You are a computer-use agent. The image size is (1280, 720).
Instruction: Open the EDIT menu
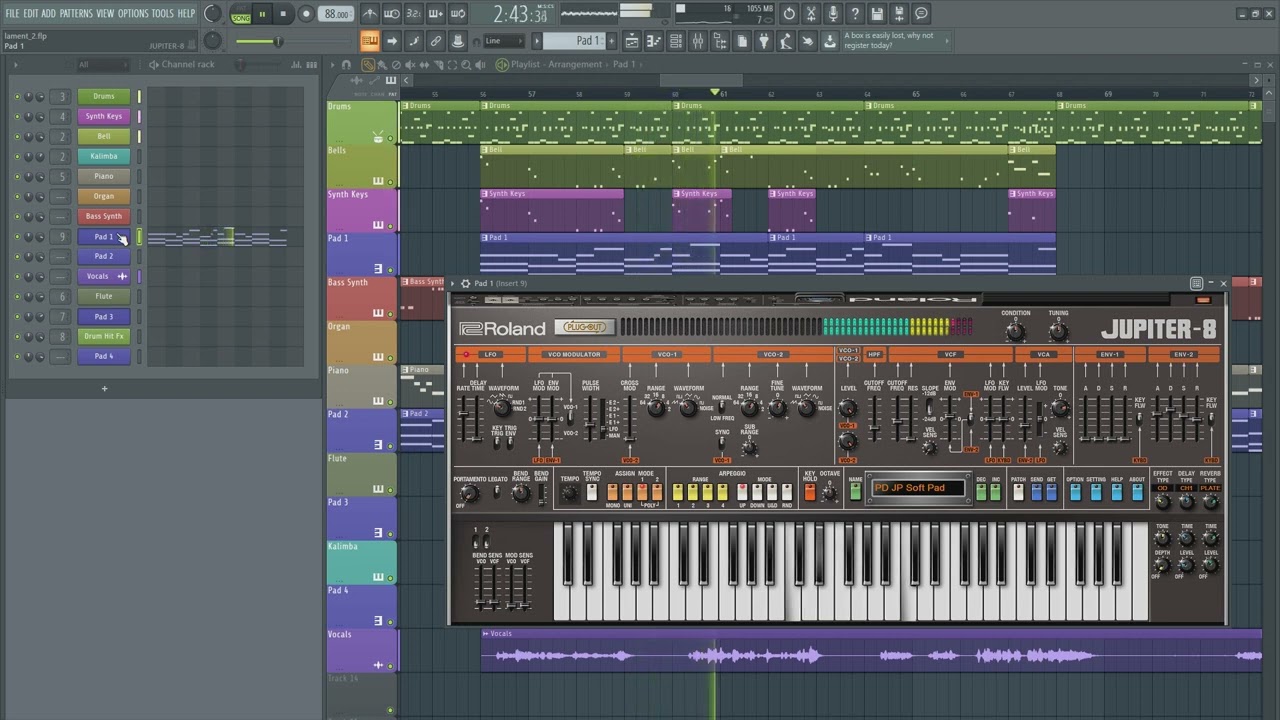pyautogui.click(x=30, y=14)
